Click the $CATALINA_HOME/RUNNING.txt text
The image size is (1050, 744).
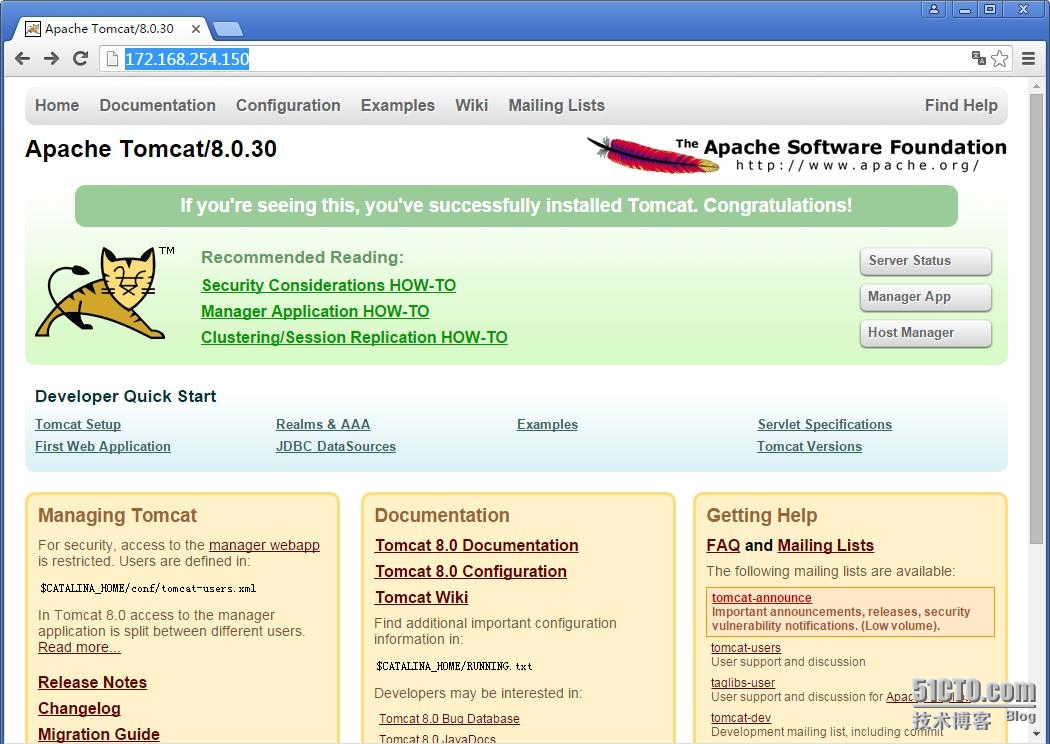click(x=454, y=666)
